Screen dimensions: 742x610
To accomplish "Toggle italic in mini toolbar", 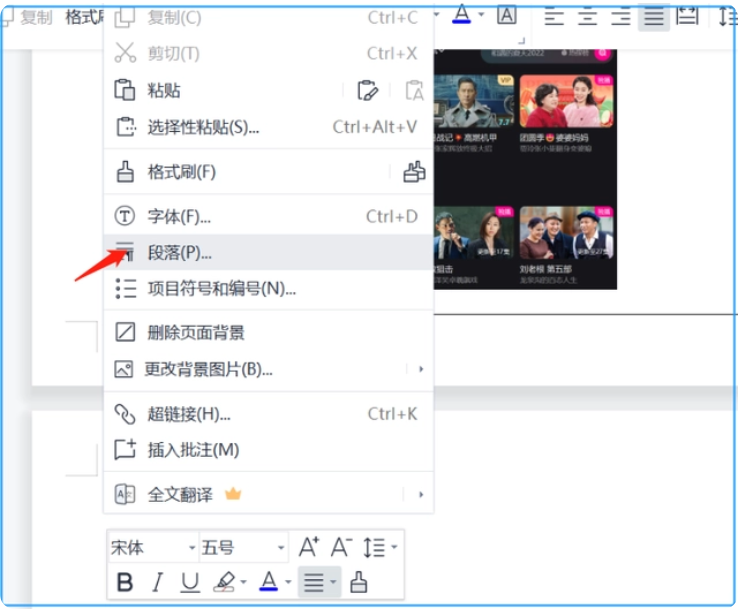I will pos(158,582).
